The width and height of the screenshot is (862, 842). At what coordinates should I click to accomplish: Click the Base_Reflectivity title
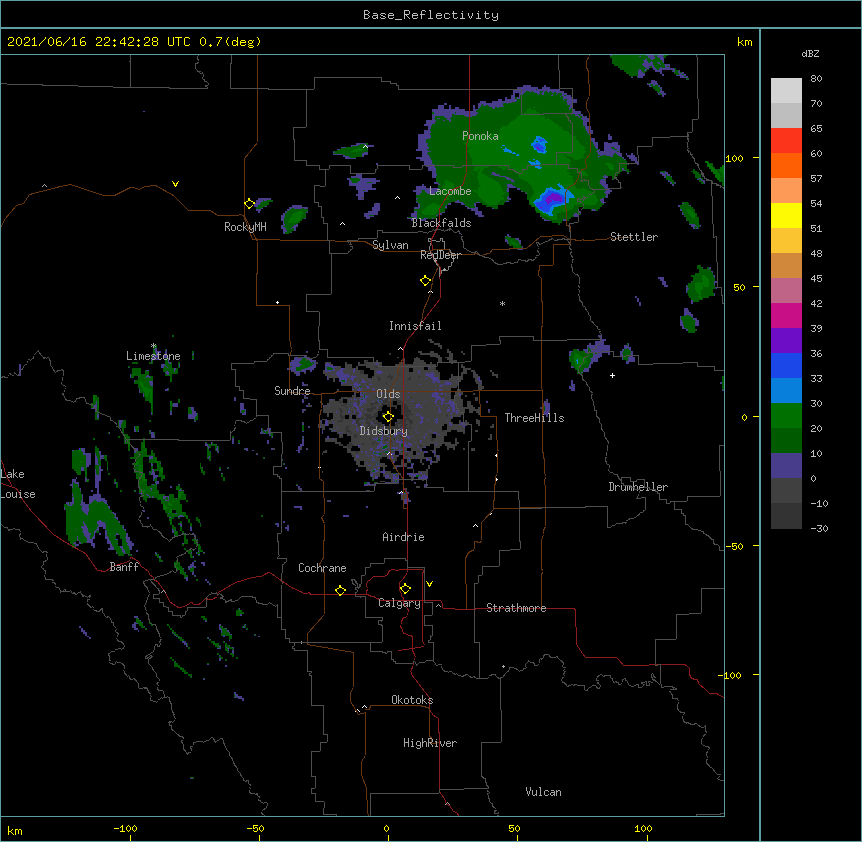point(431,15)
